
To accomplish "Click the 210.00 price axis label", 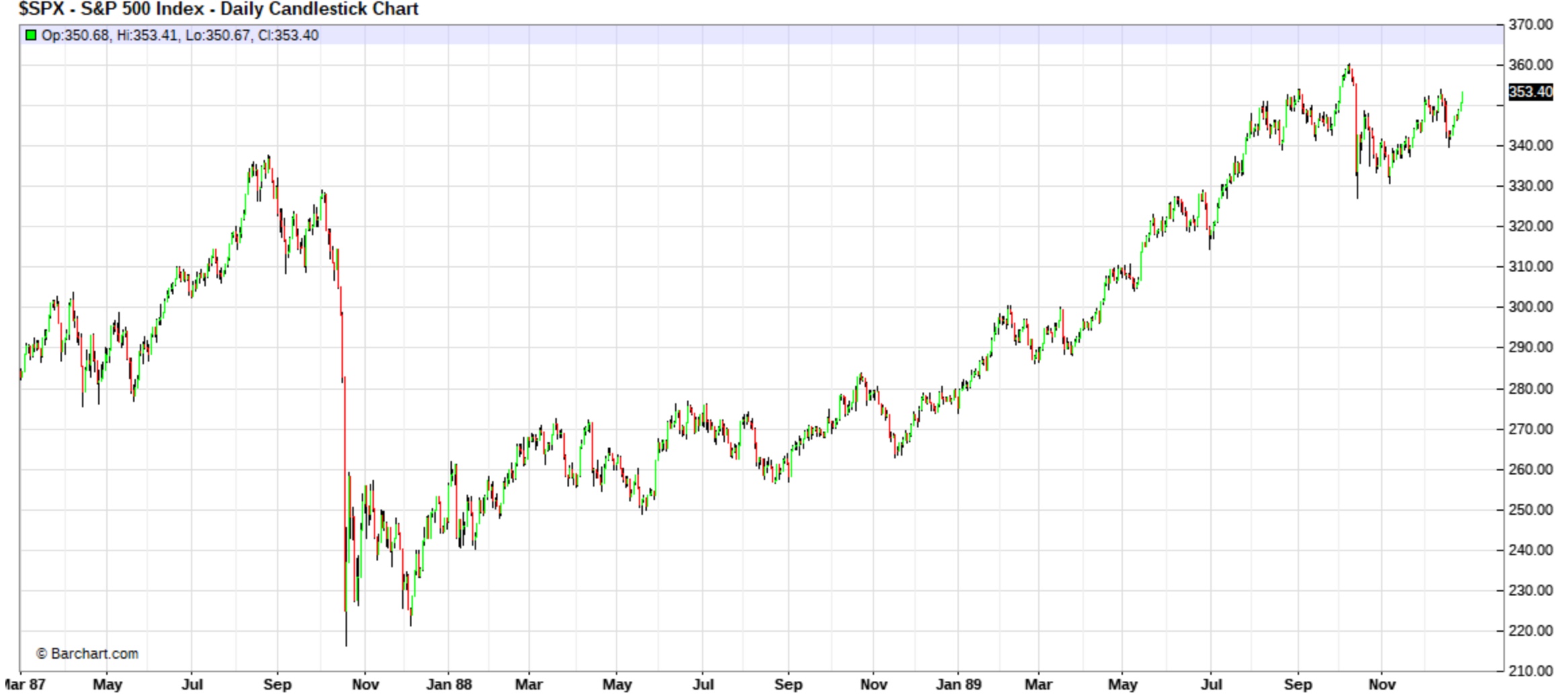I will tap(1530, 671).
